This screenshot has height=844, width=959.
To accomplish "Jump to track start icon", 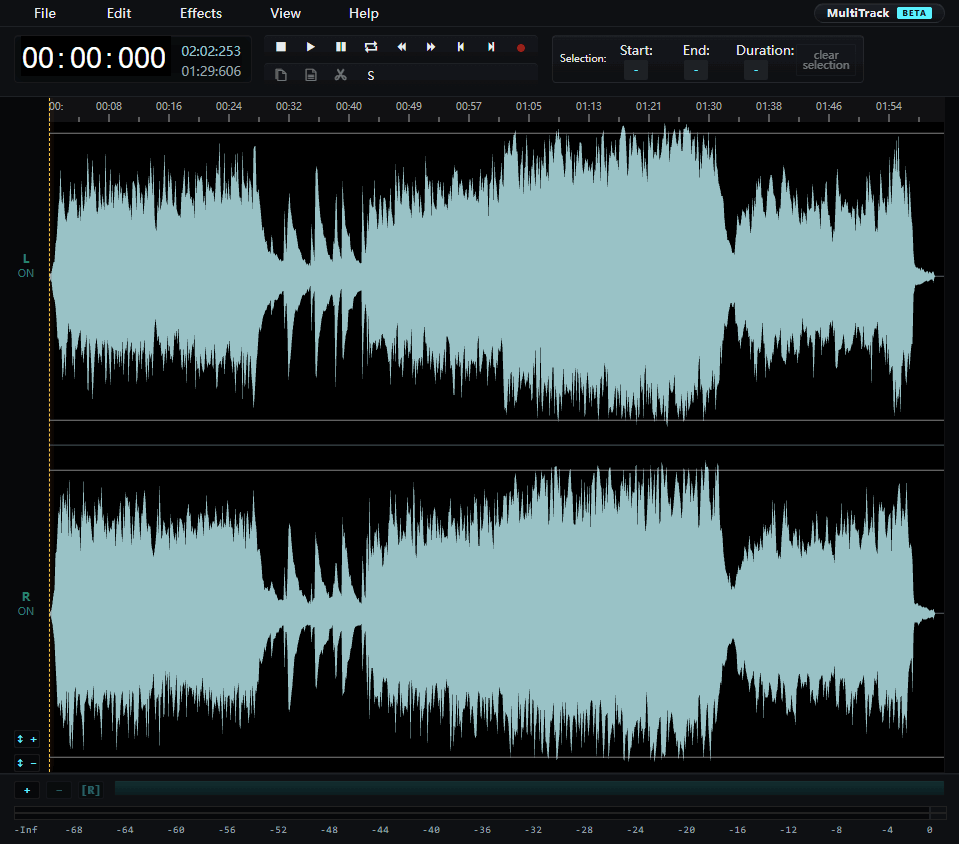I will (x=461, y=47).
